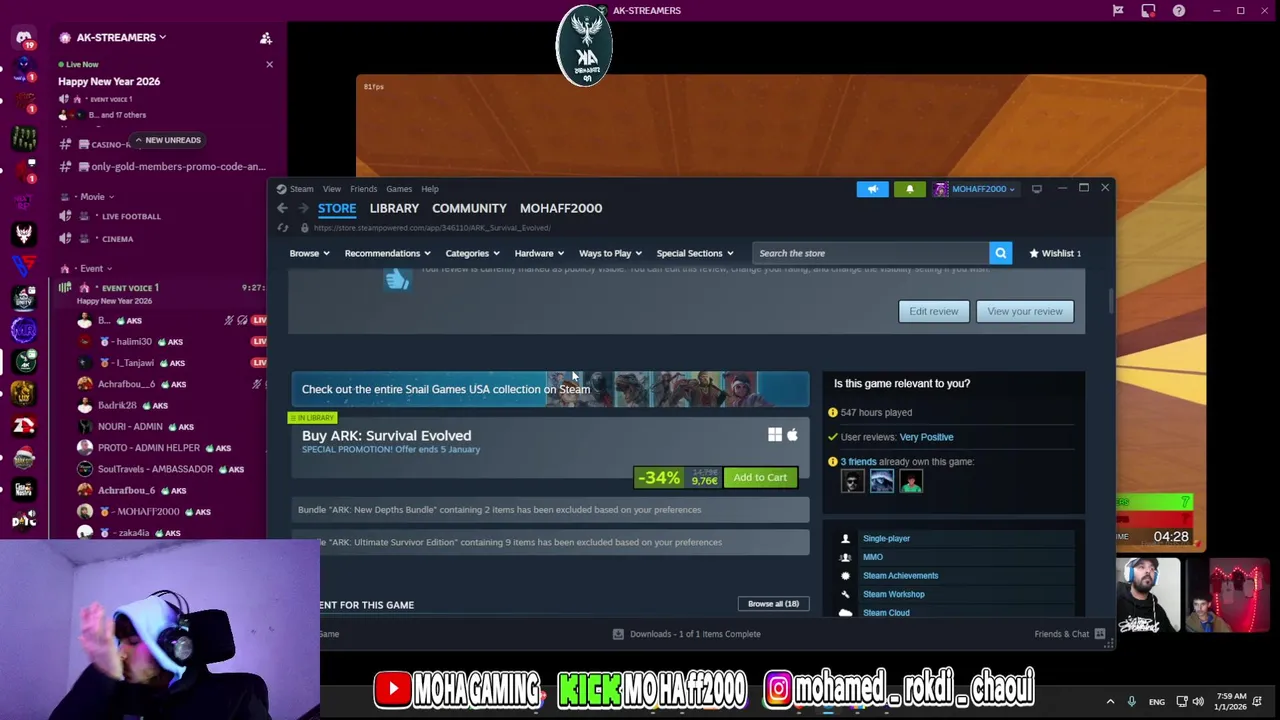Switch to the COMMUNITY tab
Image resolution: width=1280 pixels, height=720 pixels.
click(469, 208)
